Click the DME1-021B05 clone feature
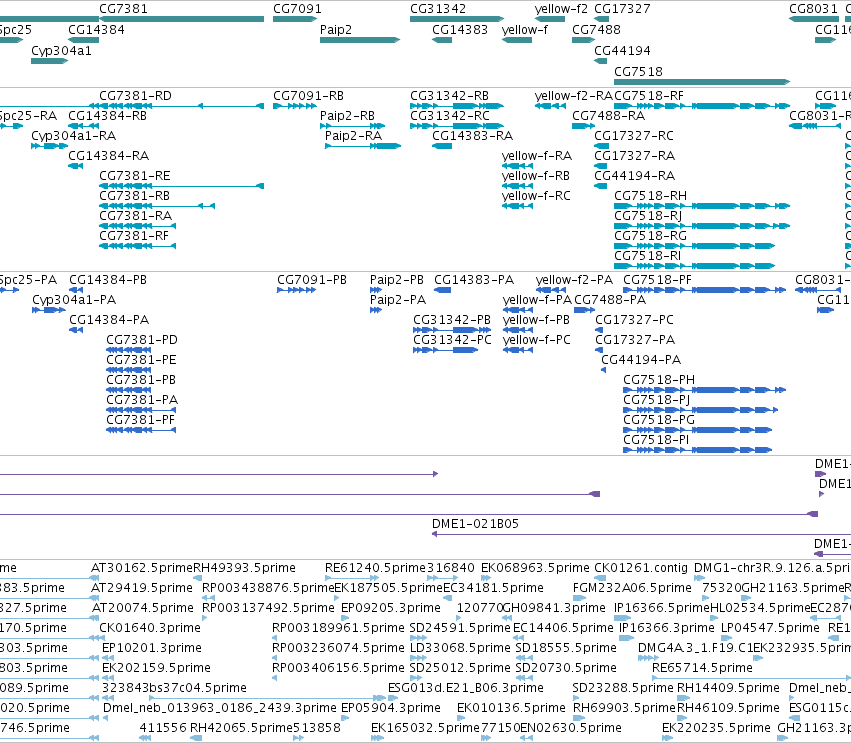This screenshot has width=851, height=743. (641, 534)
